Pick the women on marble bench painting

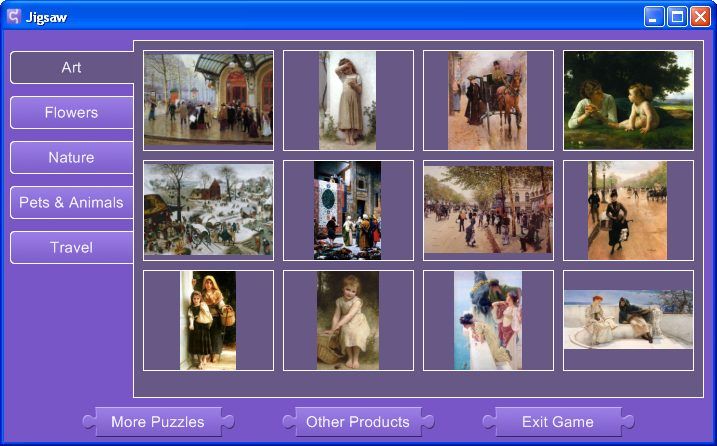tap(628, 320)
